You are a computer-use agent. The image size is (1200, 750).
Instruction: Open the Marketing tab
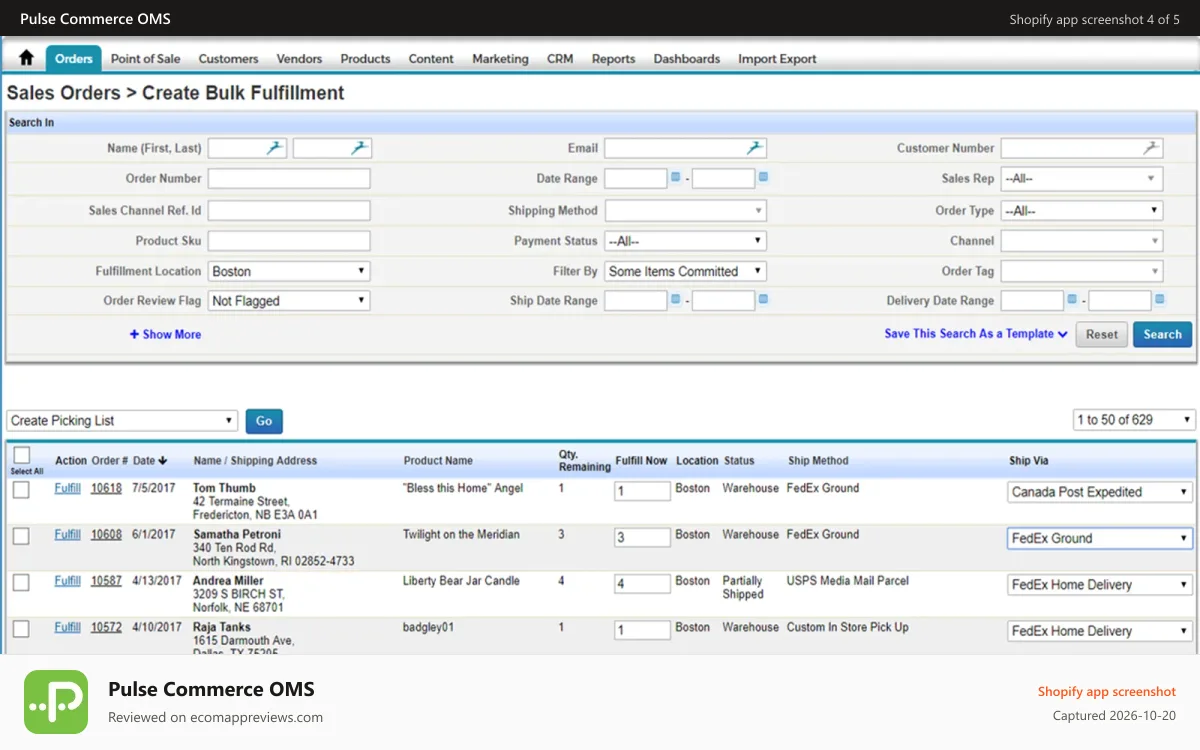tap(501, 59)
